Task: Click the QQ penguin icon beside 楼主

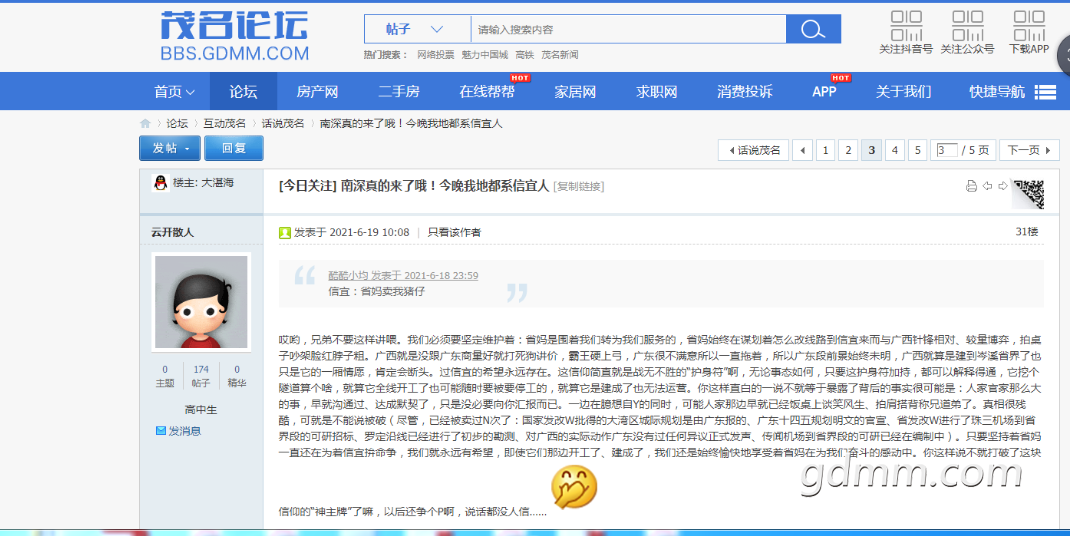Action: [x=160, y=182]
